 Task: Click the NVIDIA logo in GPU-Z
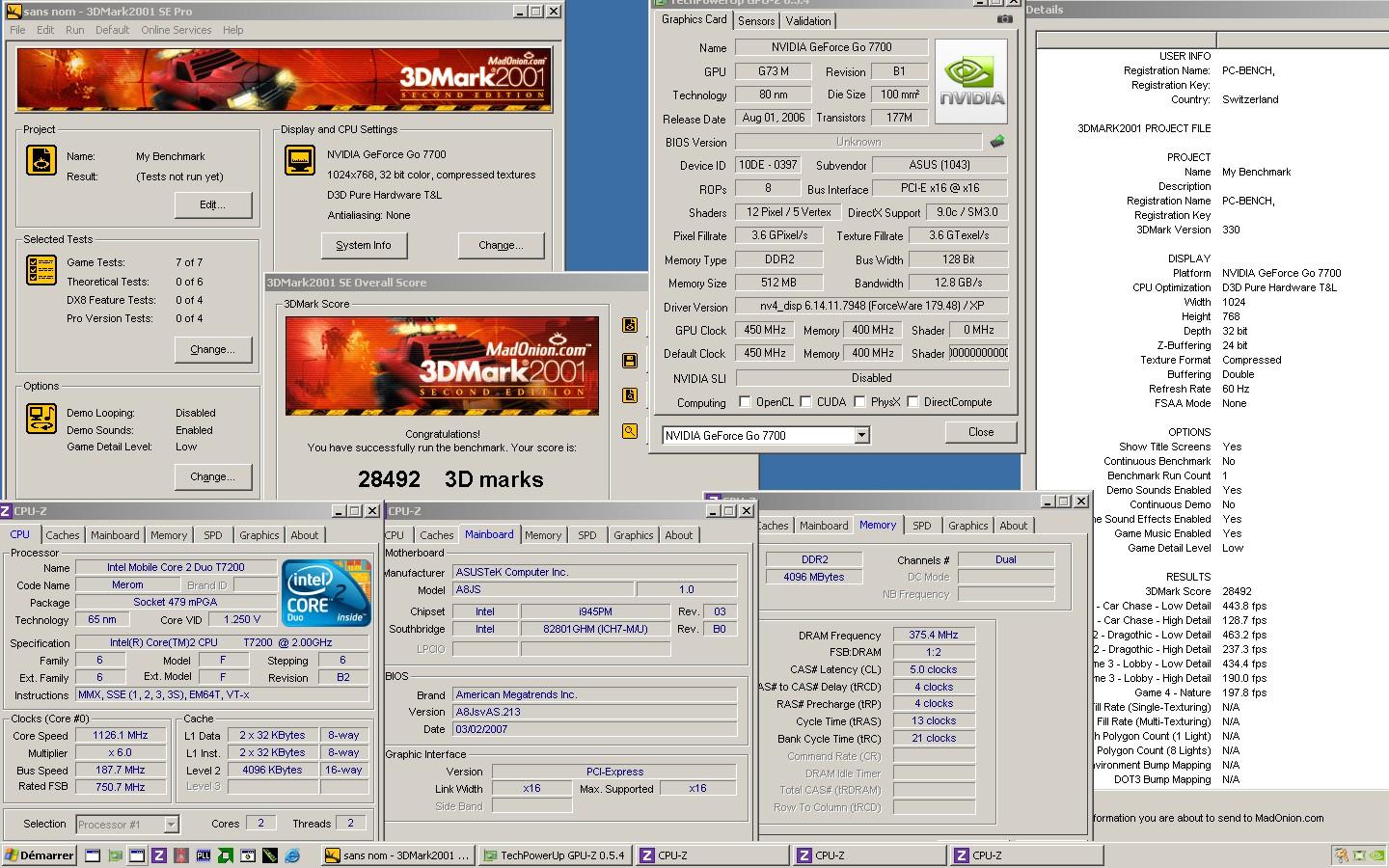point(971,82)
